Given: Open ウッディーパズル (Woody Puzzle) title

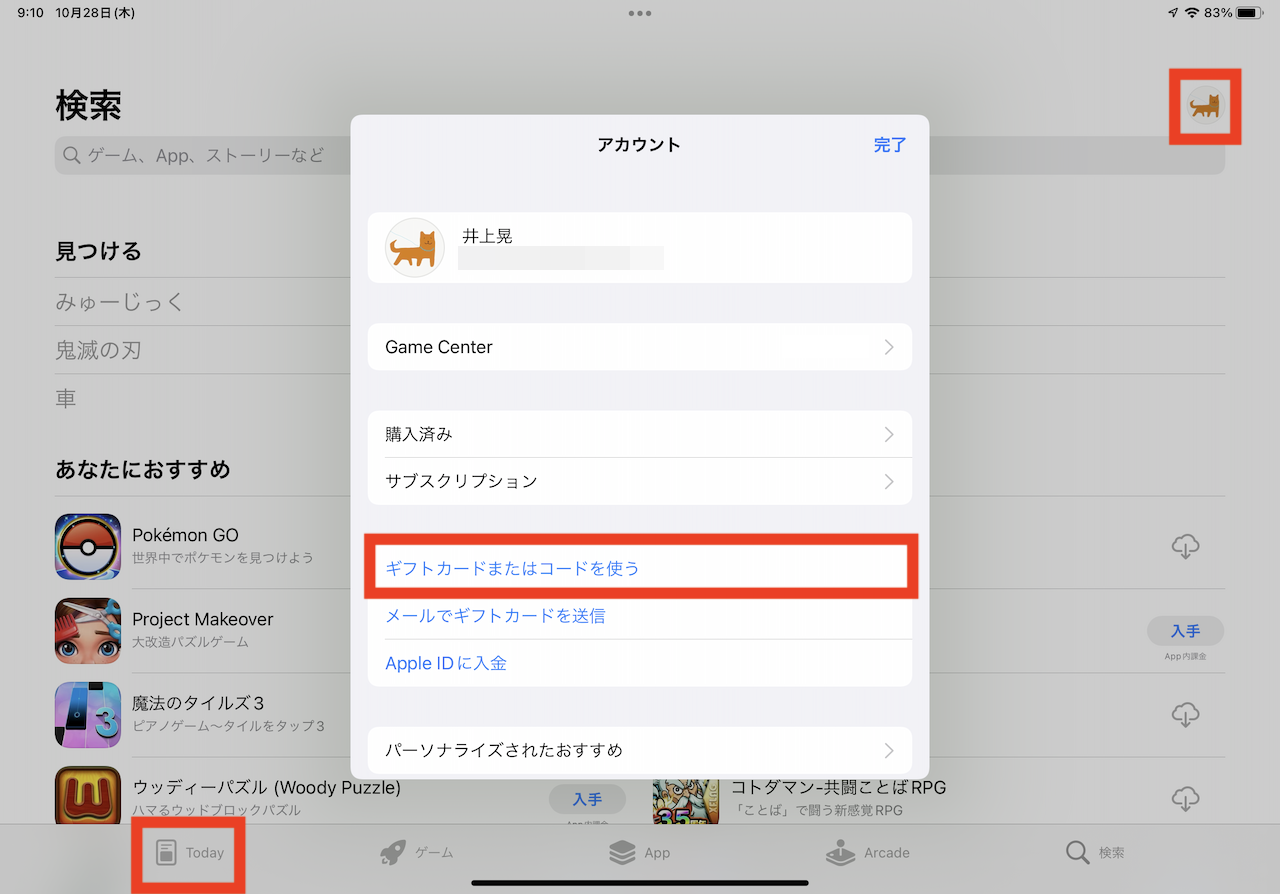Looking at the screenshot, I should click(266, 787).
